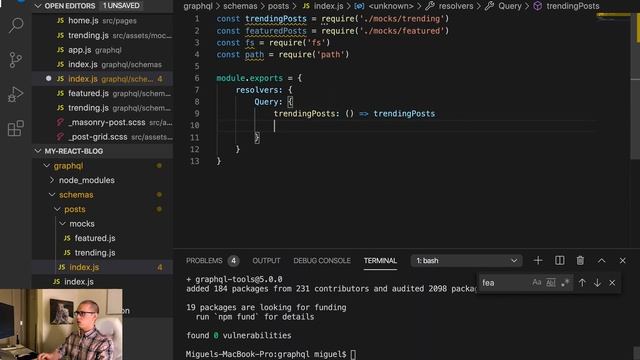
Task: Switch to the DEBUG CONSOLE tab
Action: (x=322, y=260)
